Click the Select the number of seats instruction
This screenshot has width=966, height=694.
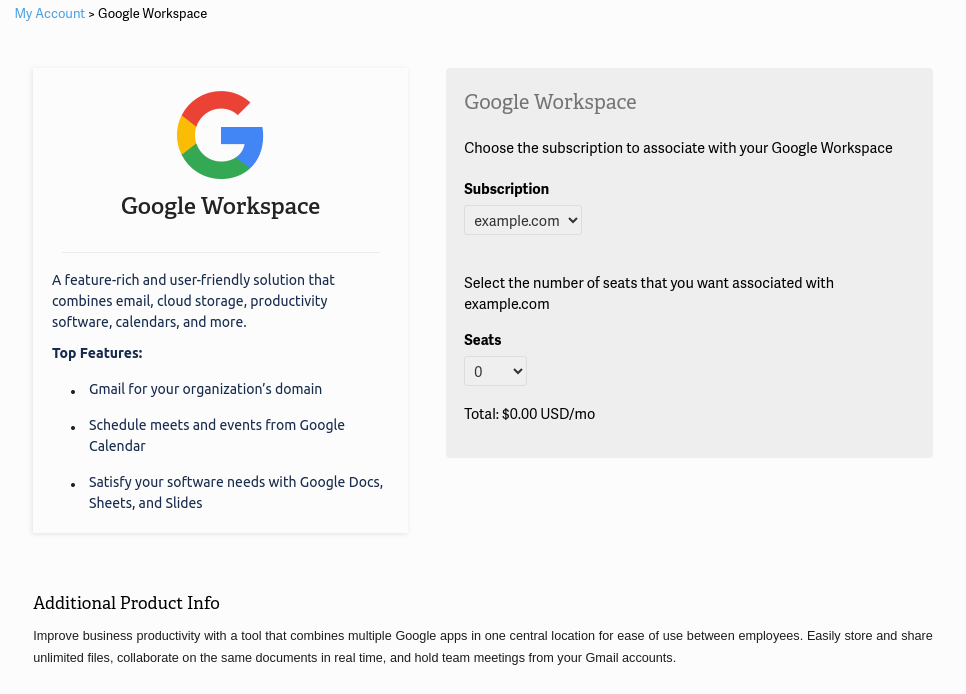648,293
